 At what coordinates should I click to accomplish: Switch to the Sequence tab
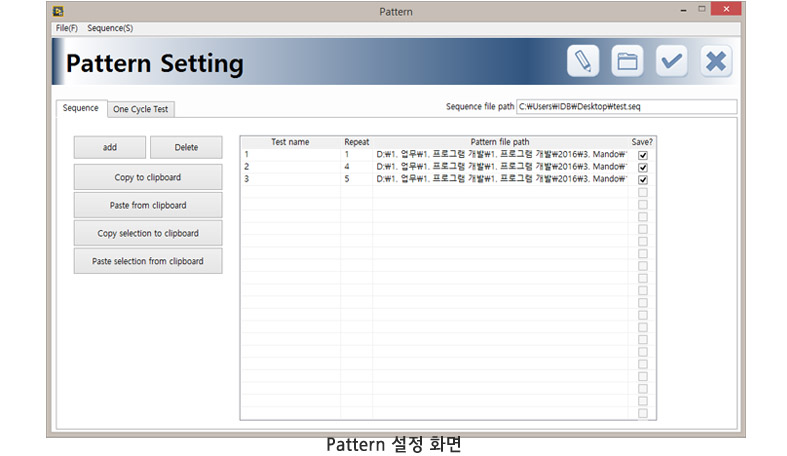point(81,108)
